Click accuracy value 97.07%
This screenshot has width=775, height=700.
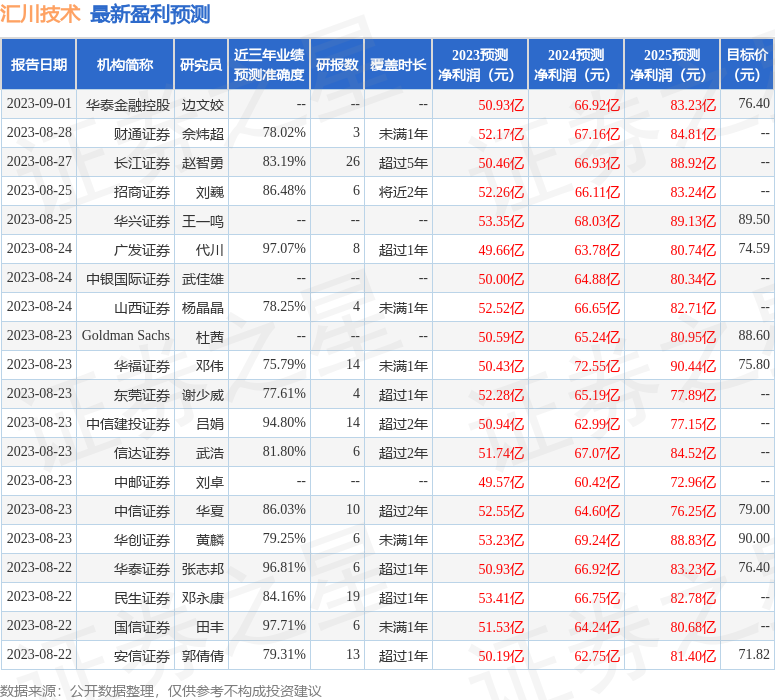pyautogui.click(x=284, y=248)
